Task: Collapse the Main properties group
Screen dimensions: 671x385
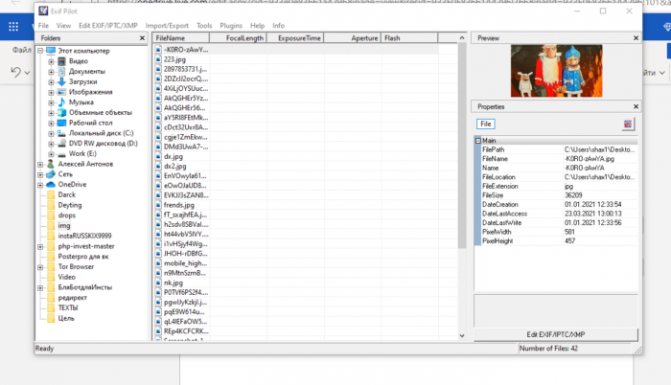Action: (478, 140)
